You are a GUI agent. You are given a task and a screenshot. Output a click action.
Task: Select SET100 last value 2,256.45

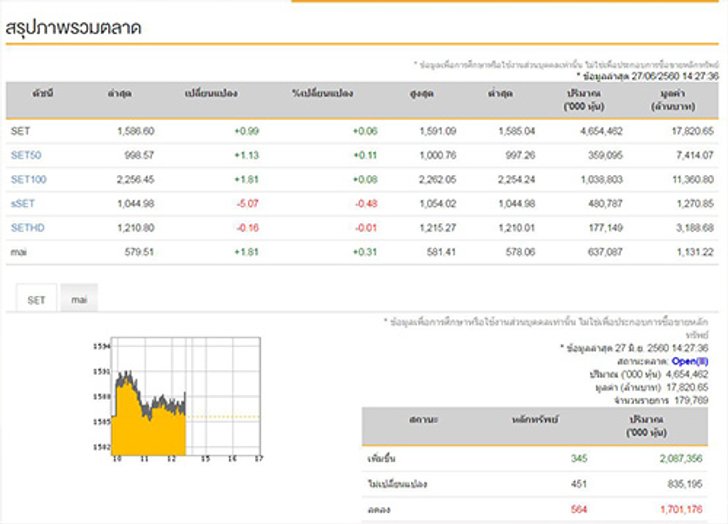[136, 179]
